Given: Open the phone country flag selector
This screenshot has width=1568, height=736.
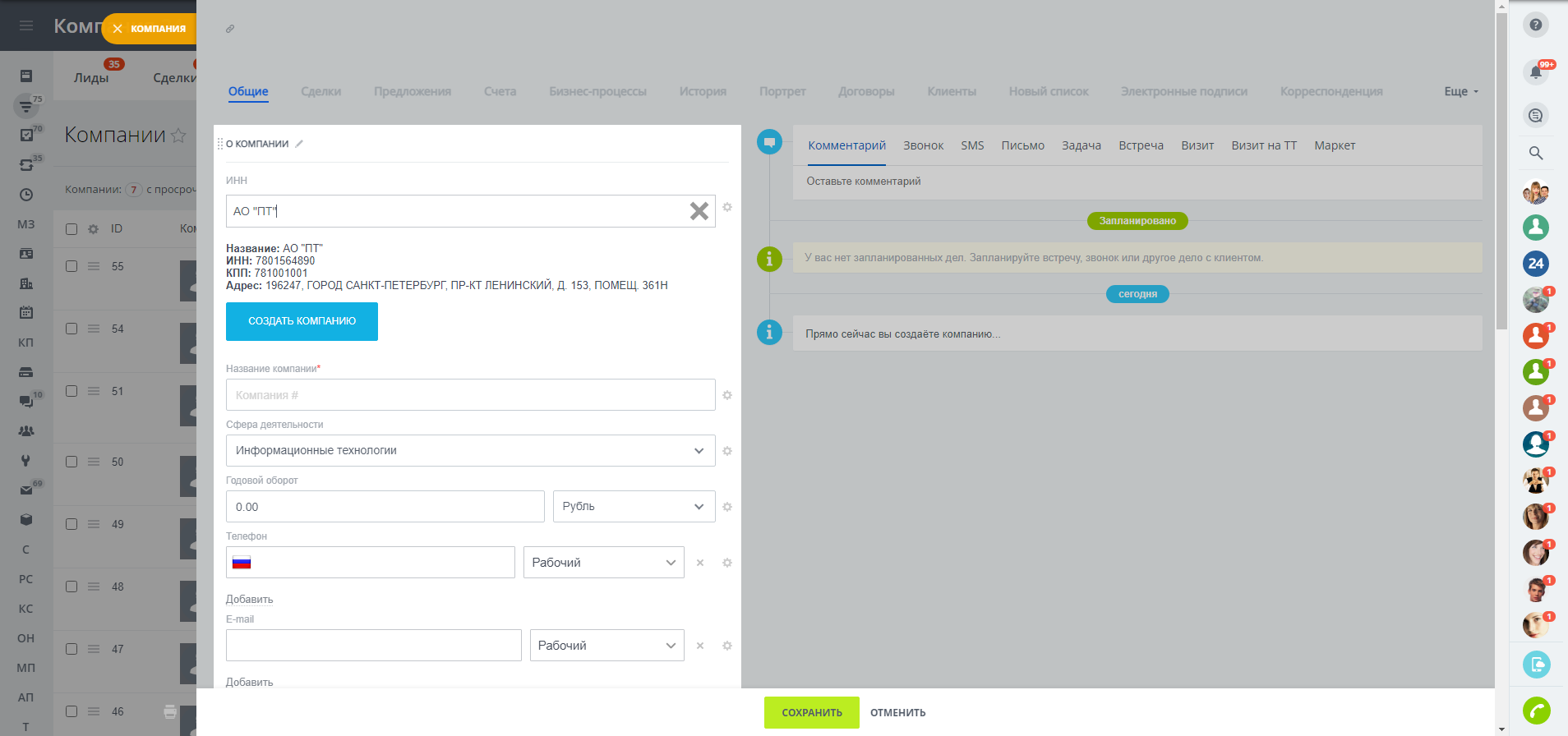Looking at the screenshot, I should (x=242, y=563).
